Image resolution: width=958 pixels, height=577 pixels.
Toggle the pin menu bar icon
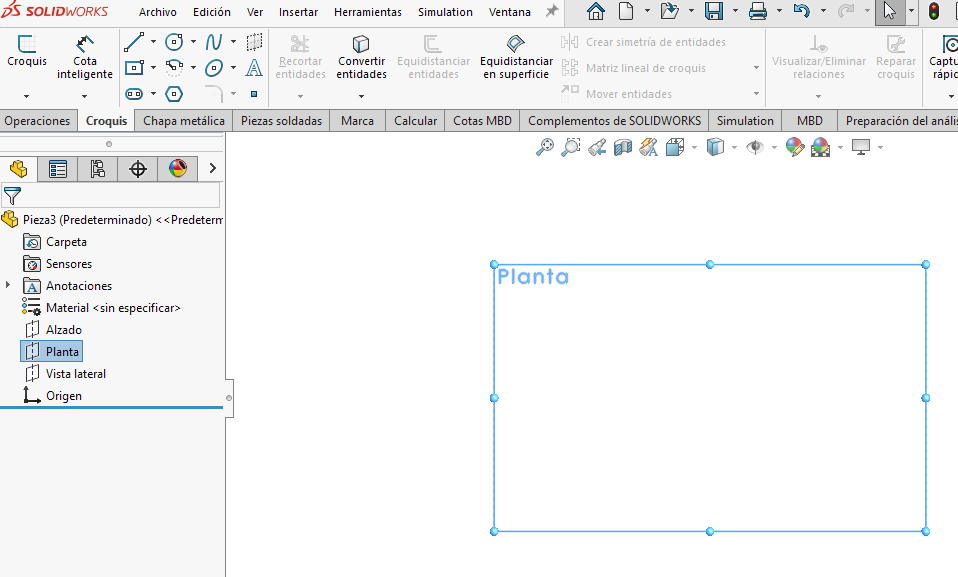[x=552, y=11]
